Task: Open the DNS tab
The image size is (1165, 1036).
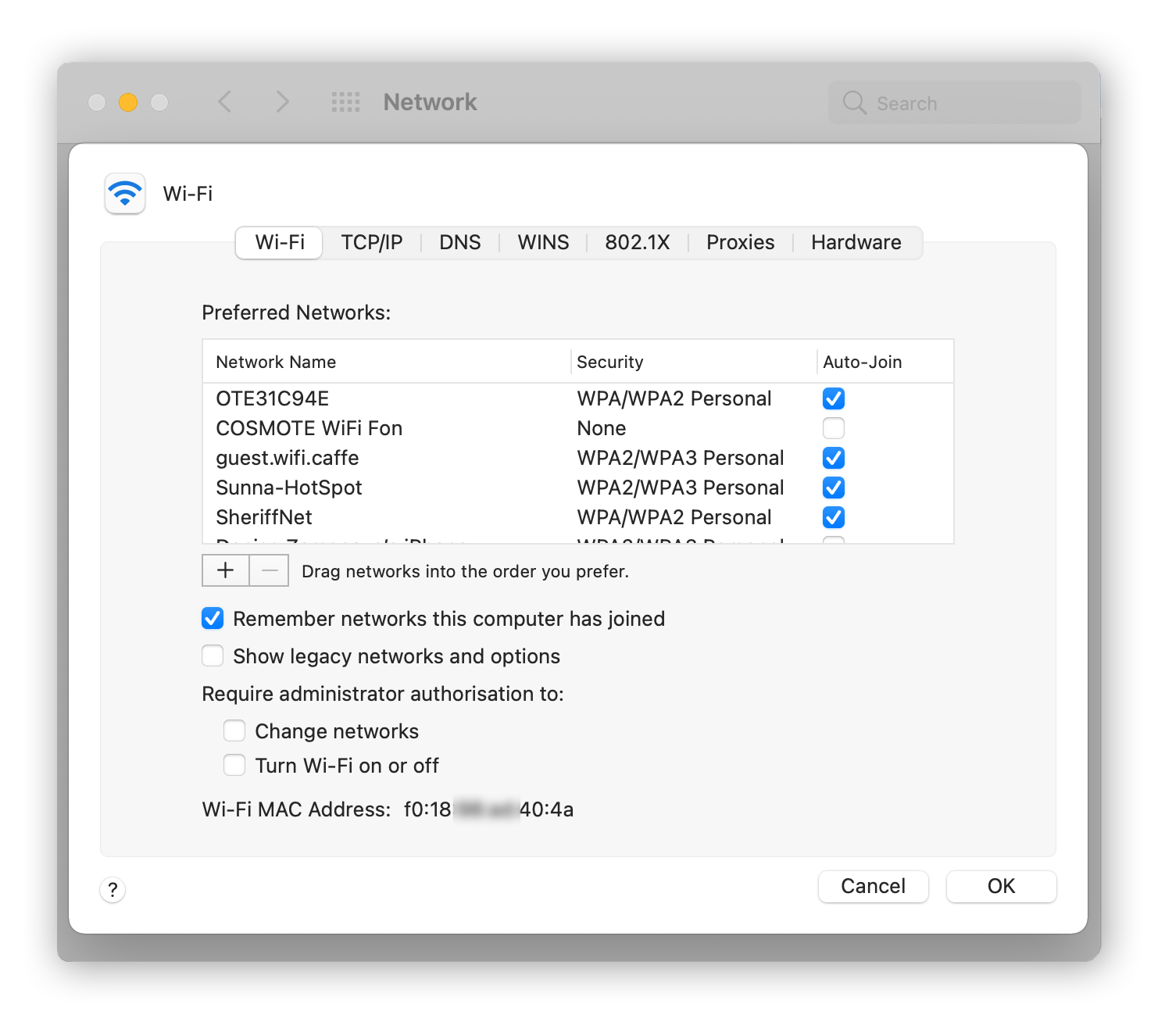Action: pyautogui.click(x=459, y=242)
